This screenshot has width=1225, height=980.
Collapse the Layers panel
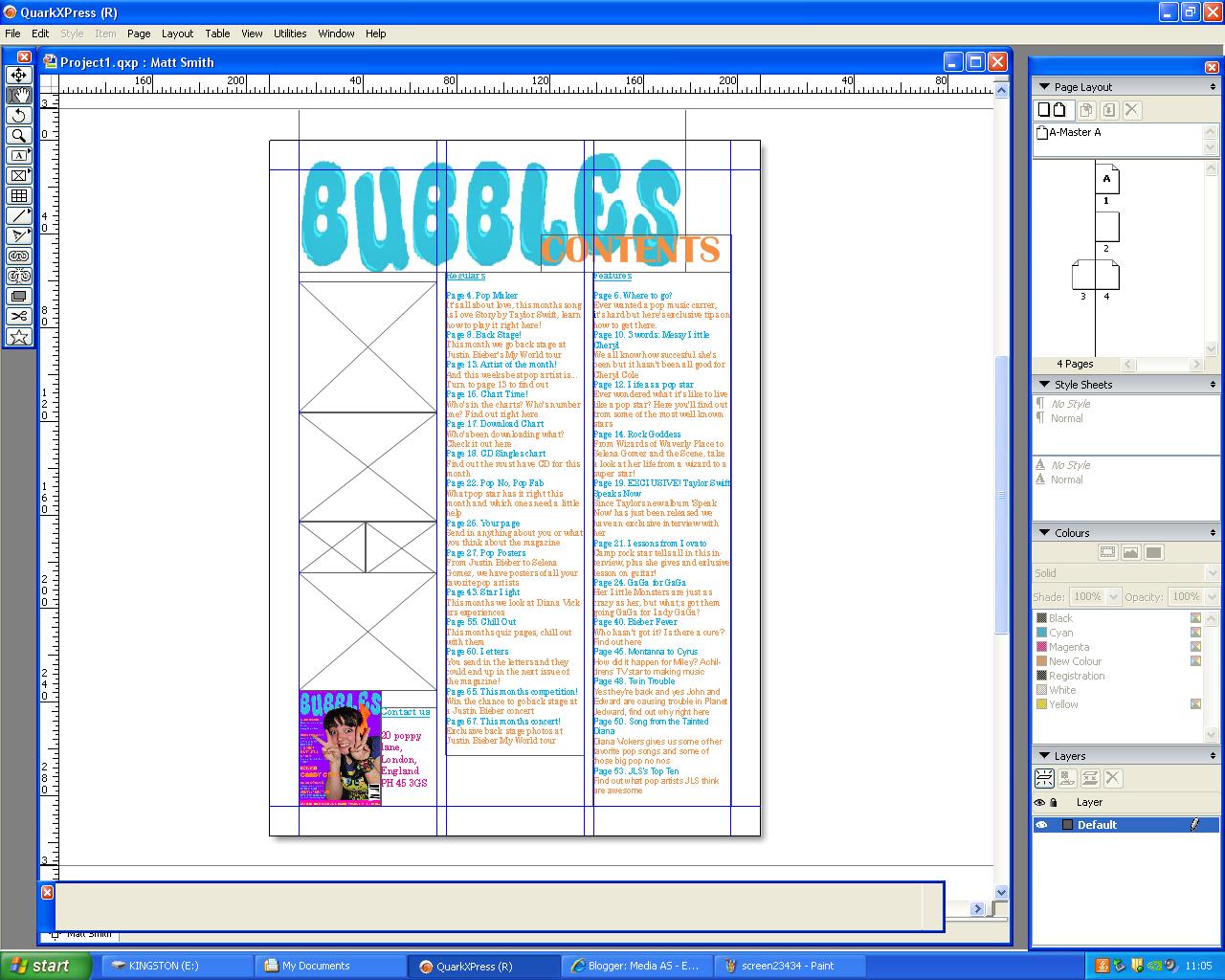pyautogui.click(x=1044, y=756)
